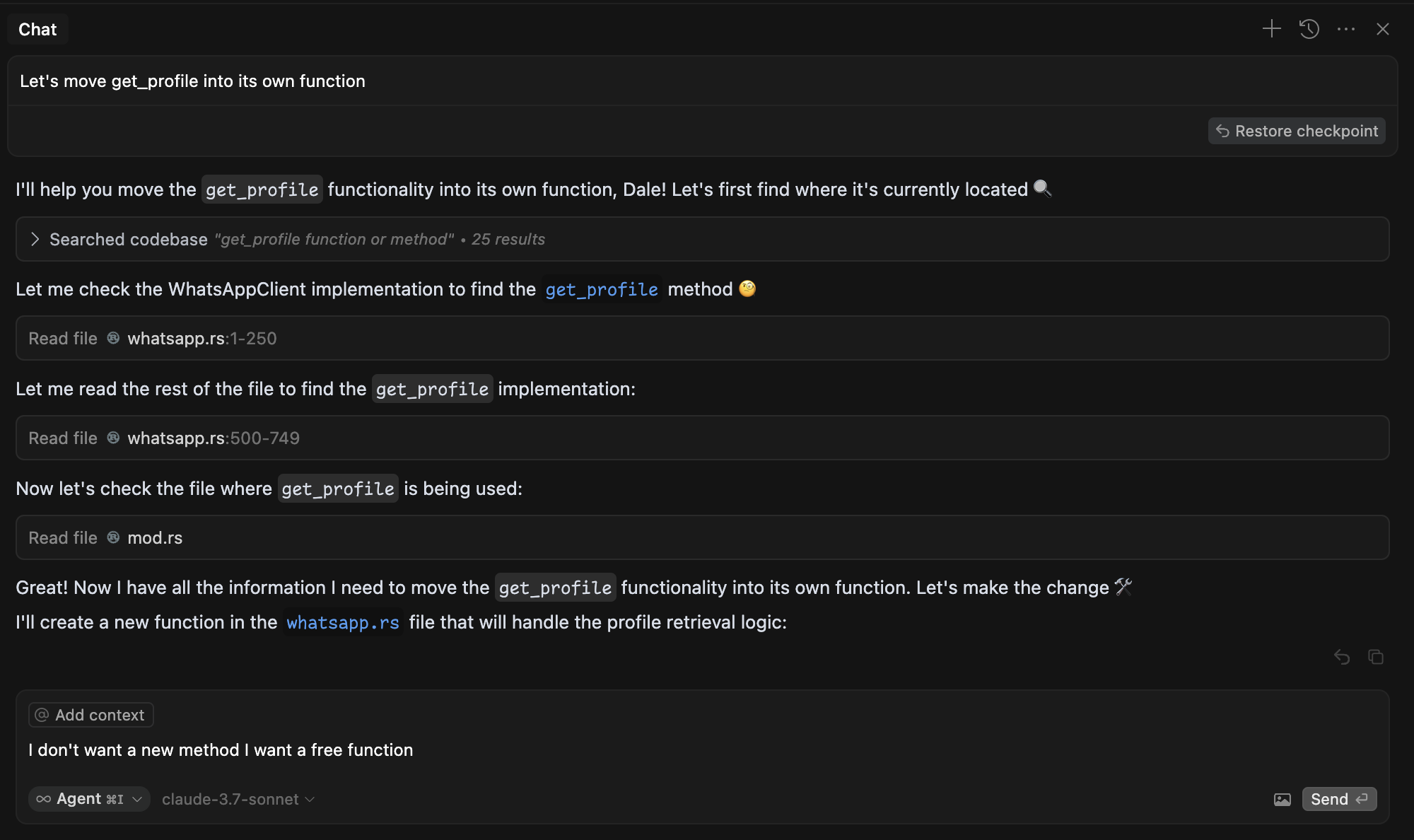Image resolution: width=1414 pixels, height=840 pixels.
Task: Select the Chat tab
Action: tap(37, 29)
